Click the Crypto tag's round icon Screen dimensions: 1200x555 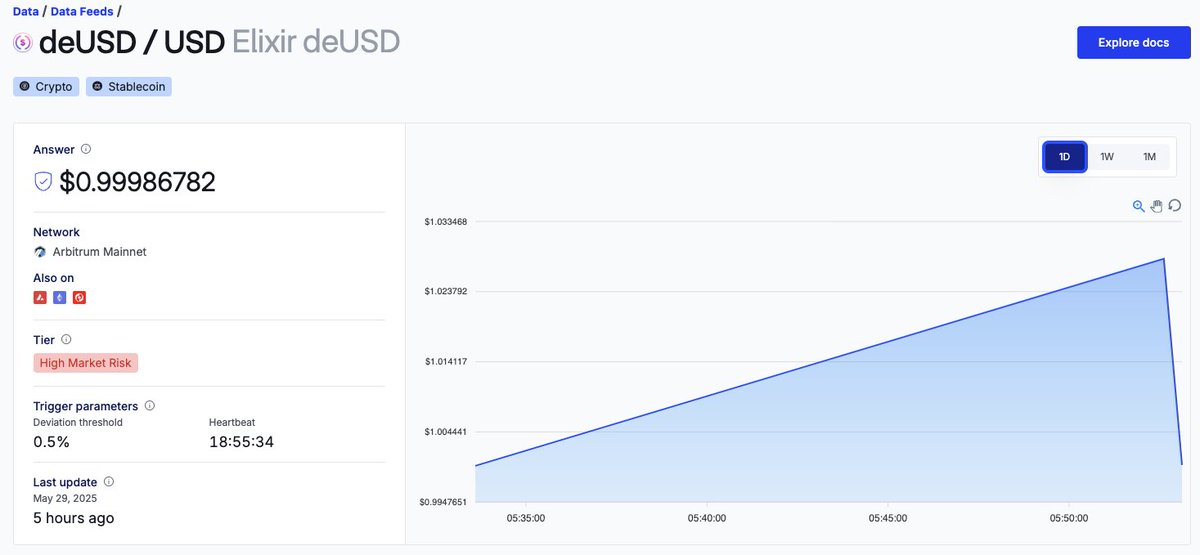point(25,87)
